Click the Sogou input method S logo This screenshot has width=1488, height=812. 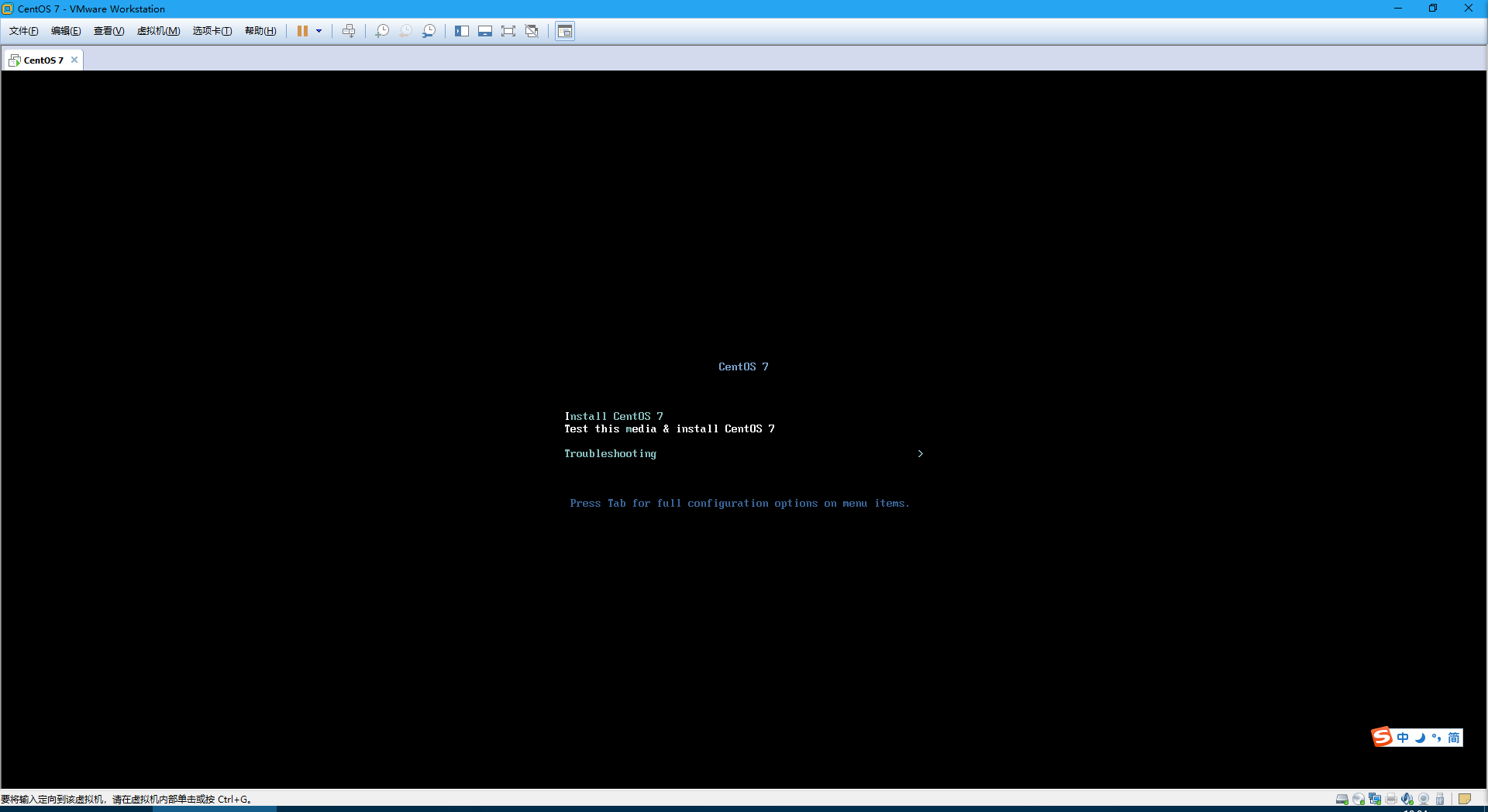(x=1382, y=737)
